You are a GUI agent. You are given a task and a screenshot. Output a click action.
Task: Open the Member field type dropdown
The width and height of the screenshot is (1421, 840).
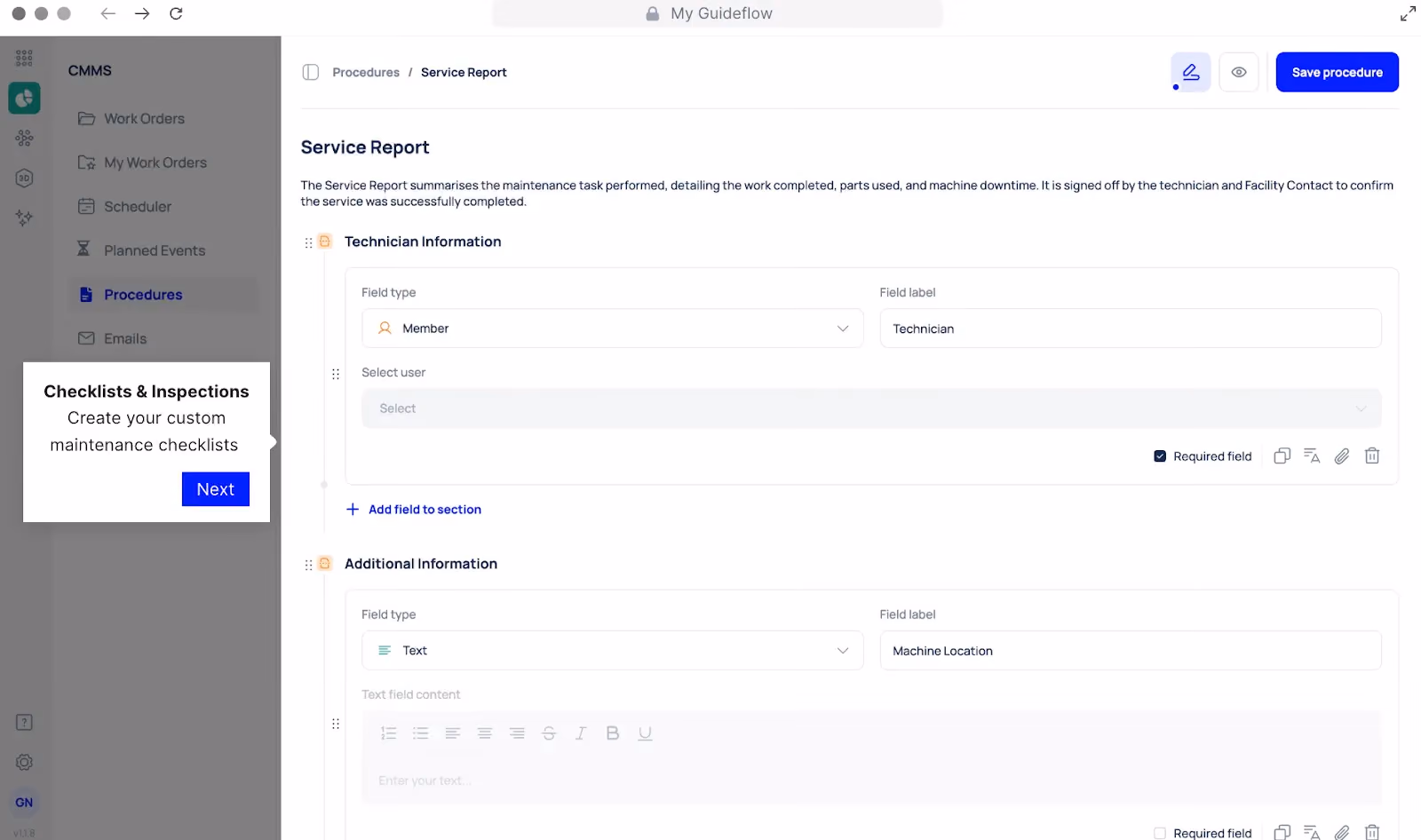click(x=612, y=328)
